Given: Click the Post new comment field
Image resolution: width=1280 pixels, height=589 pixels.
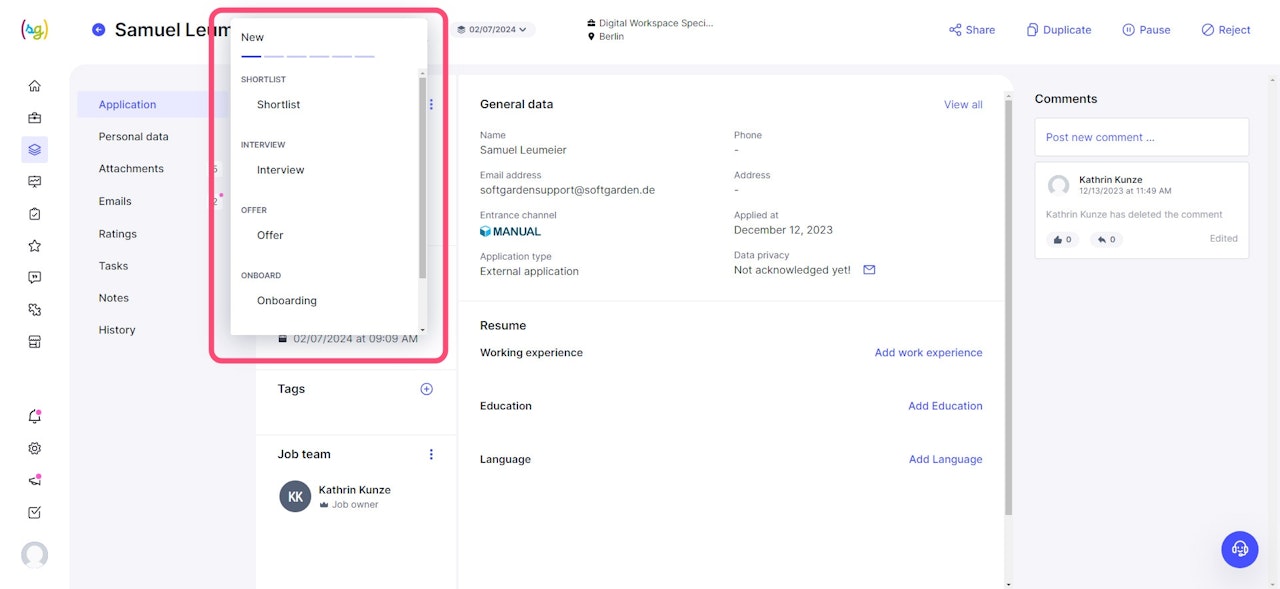Looking at the screenshot, I should click(x=1141, y=137).
